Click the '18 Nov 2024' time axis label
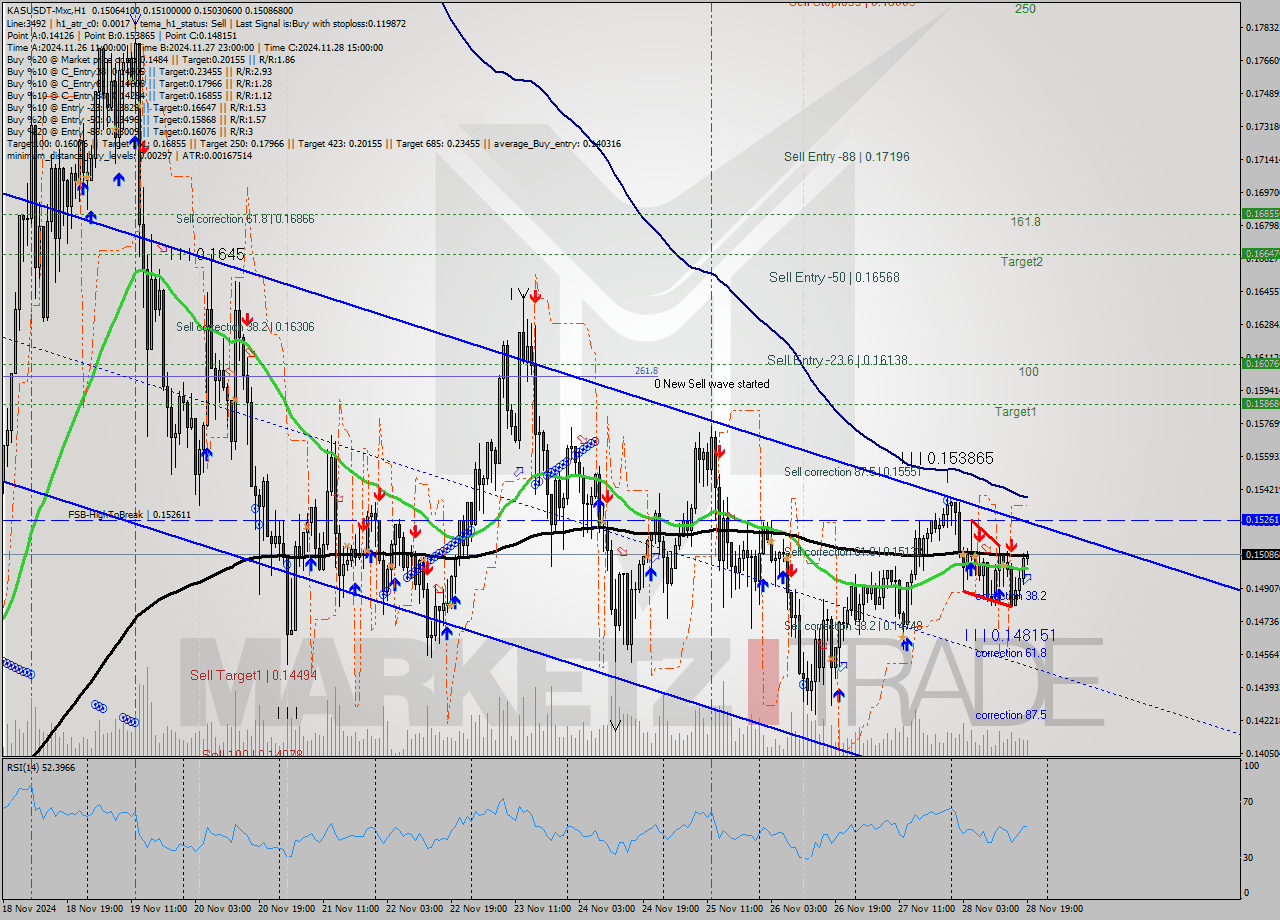Viewport: 1280px width, 920px height. (x=28, y=909)
